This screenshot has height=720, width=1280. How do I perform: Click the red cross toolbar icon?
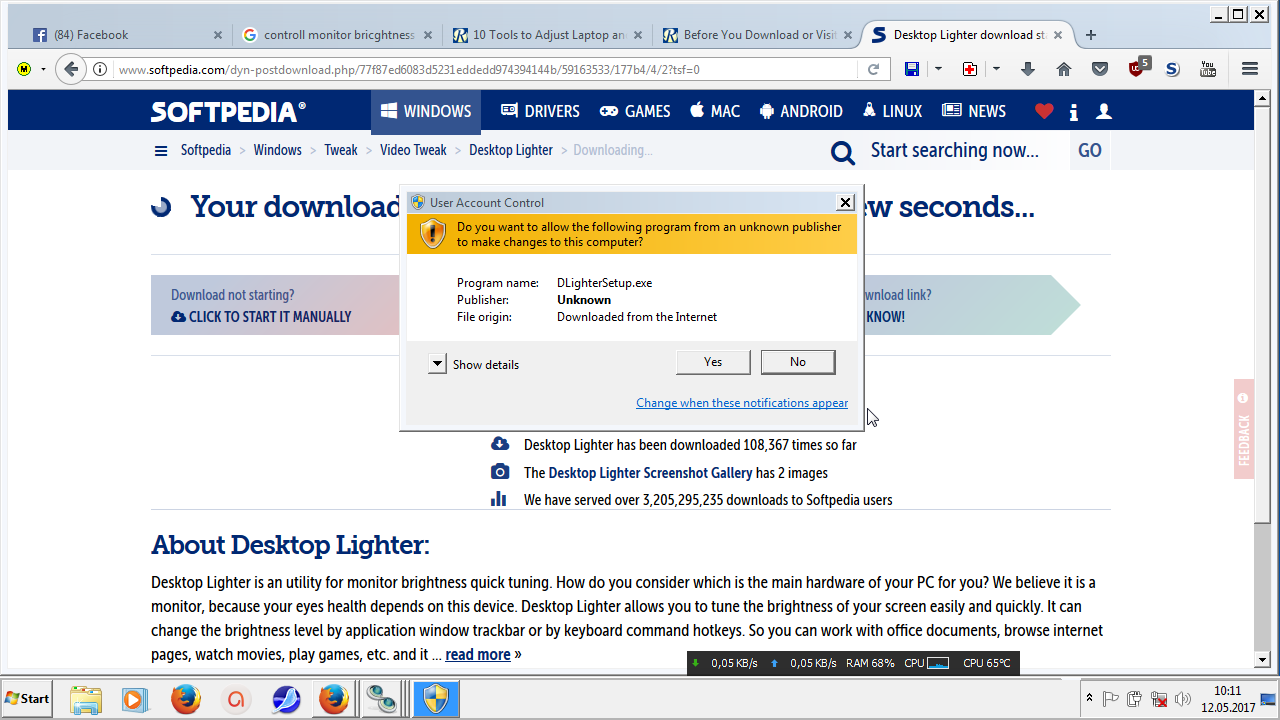(970, 69)
